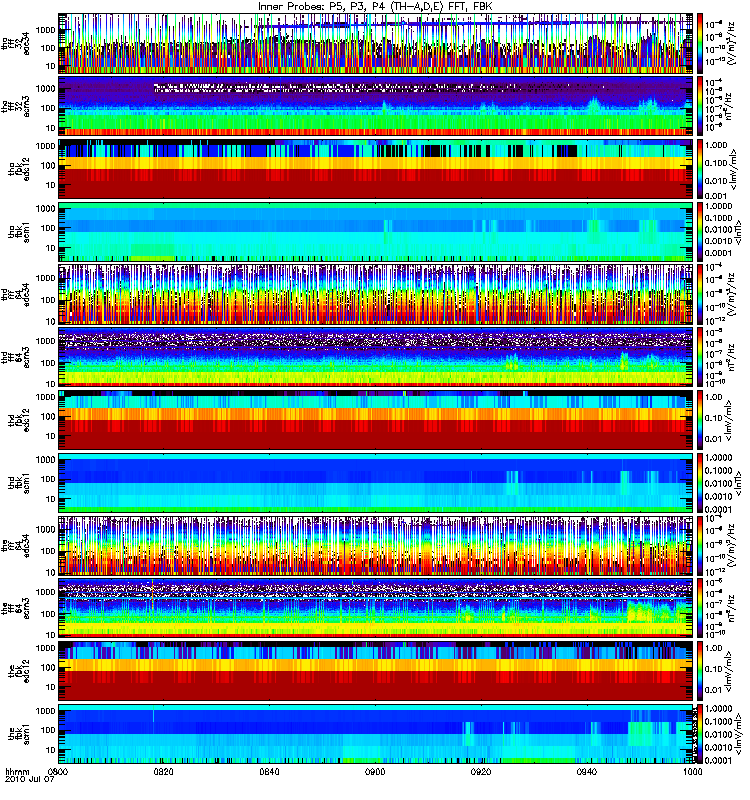Click the color bar beside the fff scm3 panel
The height and width of the screenshot is (800, 750).
700,608
